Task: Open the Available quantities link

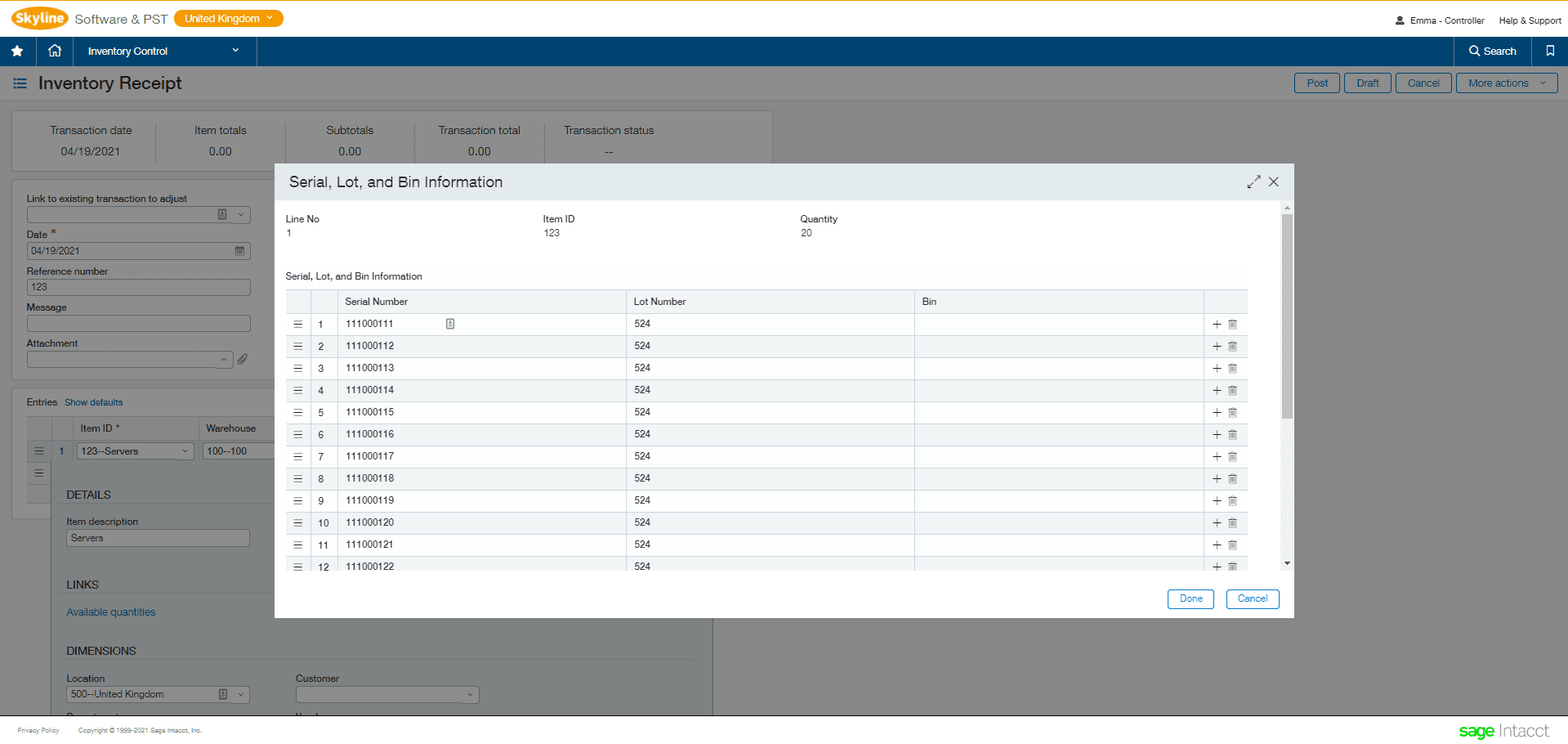Action: [x=111, y=612]
